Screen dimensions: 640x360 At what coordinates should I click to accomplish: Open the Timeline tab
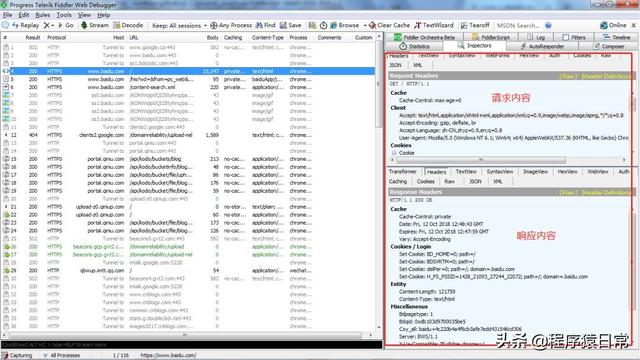[616, 37]
